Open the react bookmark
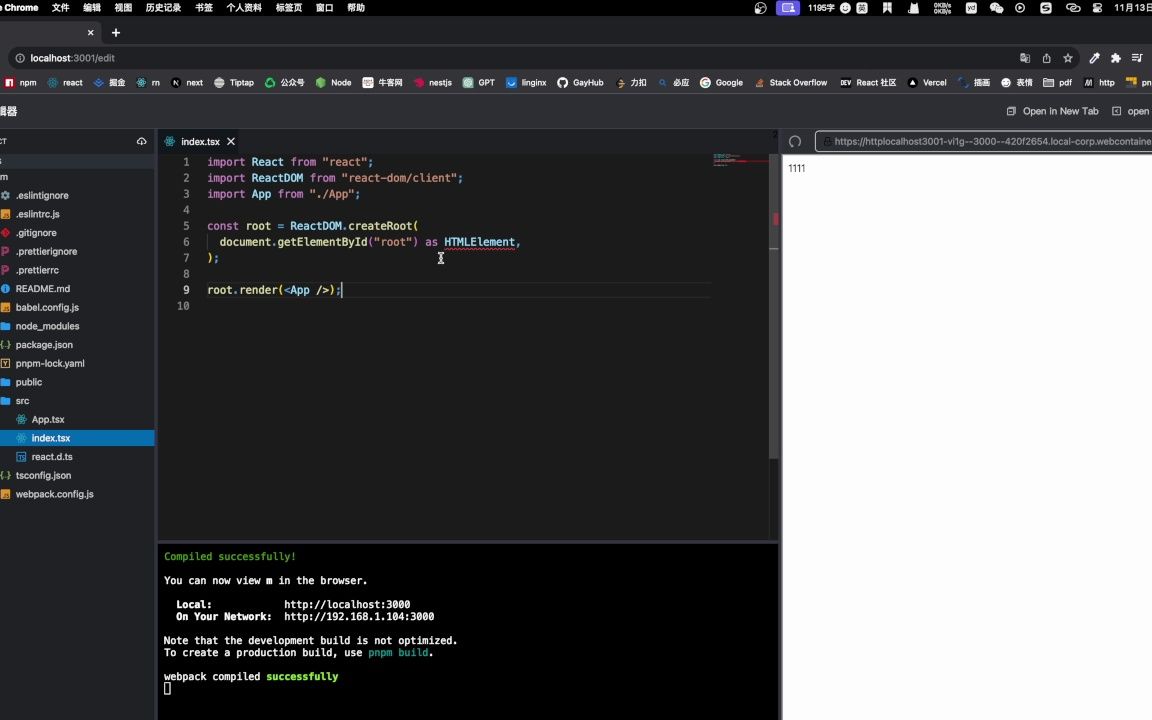1152x720 pixels. point(65,82)
